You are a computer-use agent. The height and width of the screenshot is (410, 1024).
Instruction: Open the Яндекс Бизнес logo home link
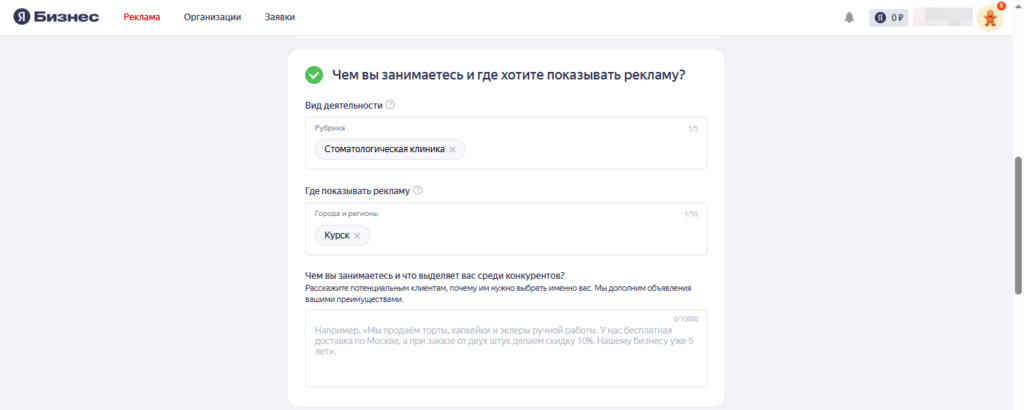[x=56, y=17]
